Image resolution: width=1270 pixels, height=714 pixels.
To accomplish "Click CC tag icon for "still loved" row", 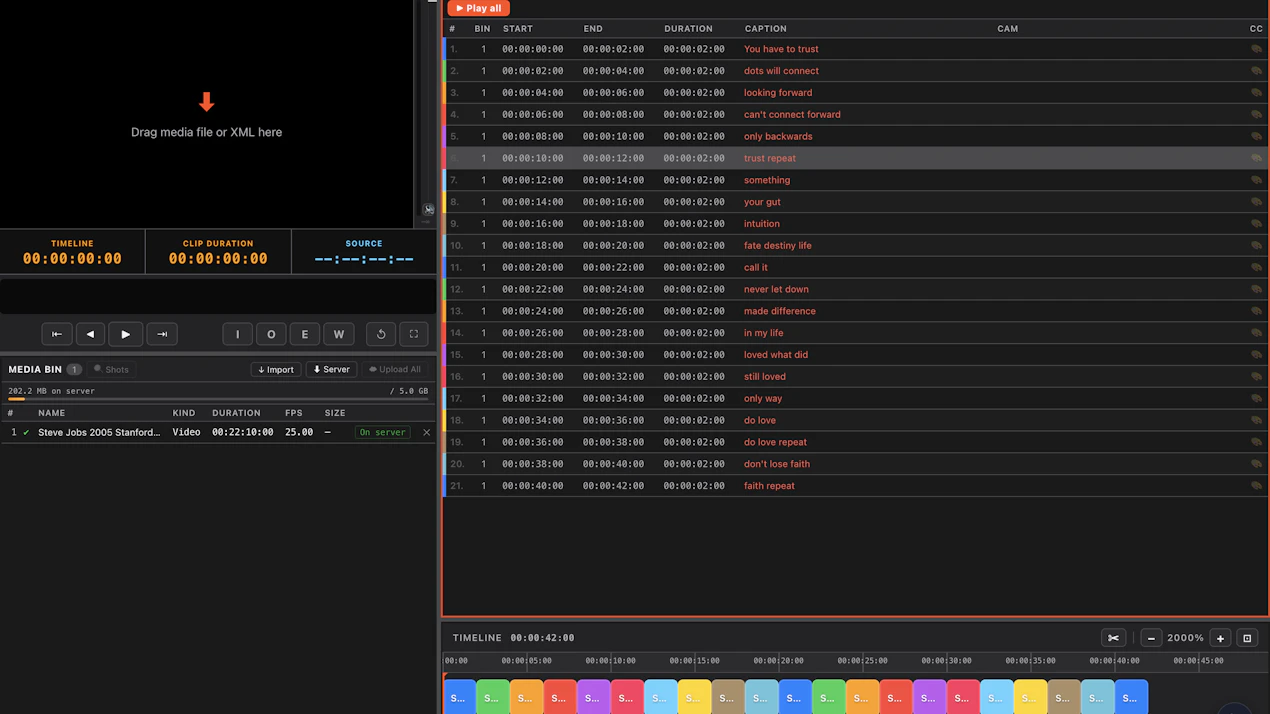I will [1256, 377].
